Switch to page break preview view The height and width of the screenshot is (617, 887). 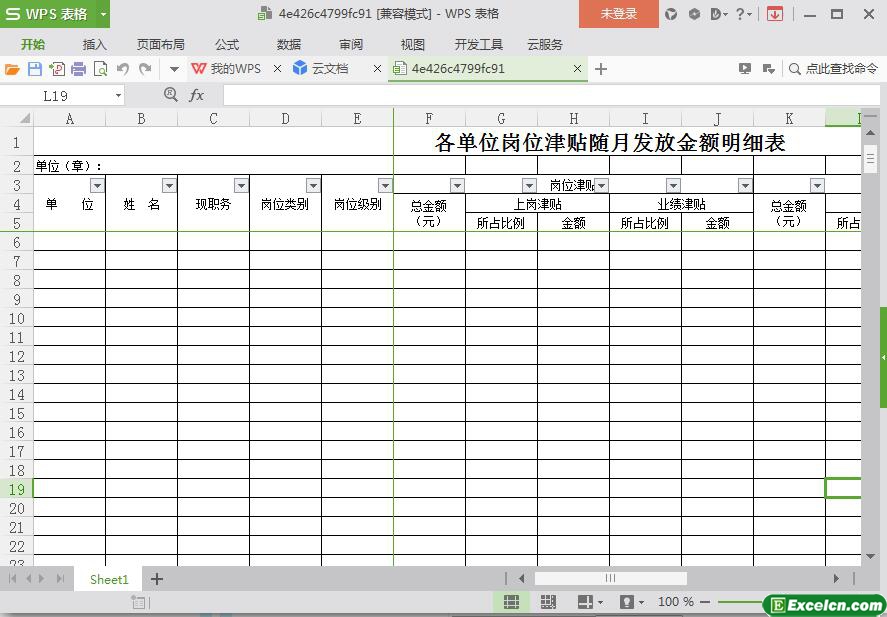[x=548, y=602]
